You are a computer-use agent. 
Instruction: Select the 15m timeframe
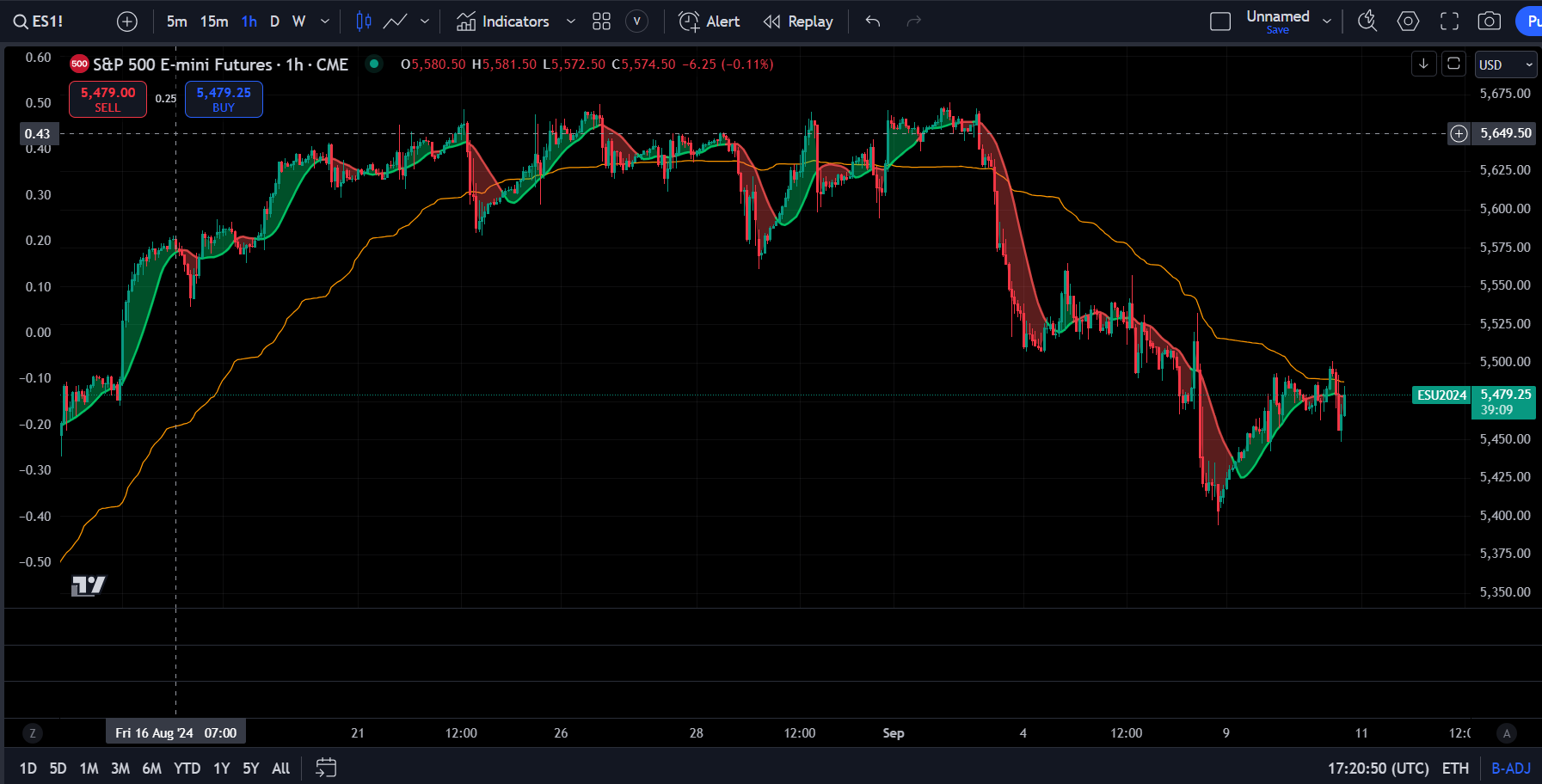214,21
